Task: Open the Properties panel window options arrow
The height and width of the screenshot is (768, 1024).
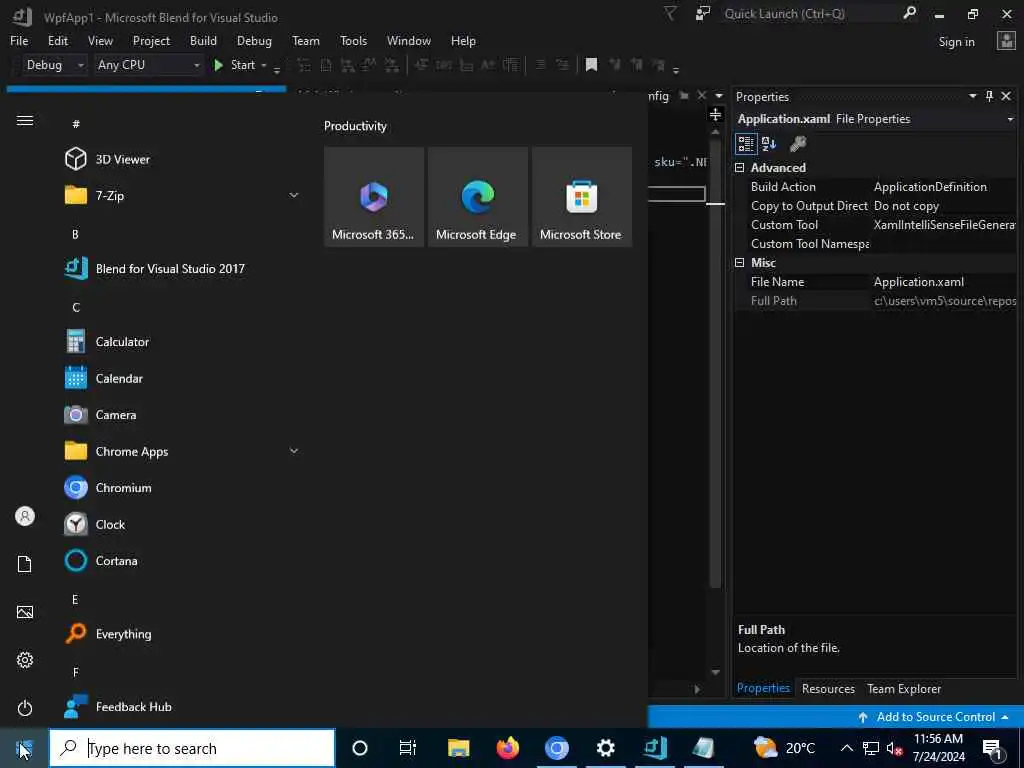Action: click(x=972, y=96)
